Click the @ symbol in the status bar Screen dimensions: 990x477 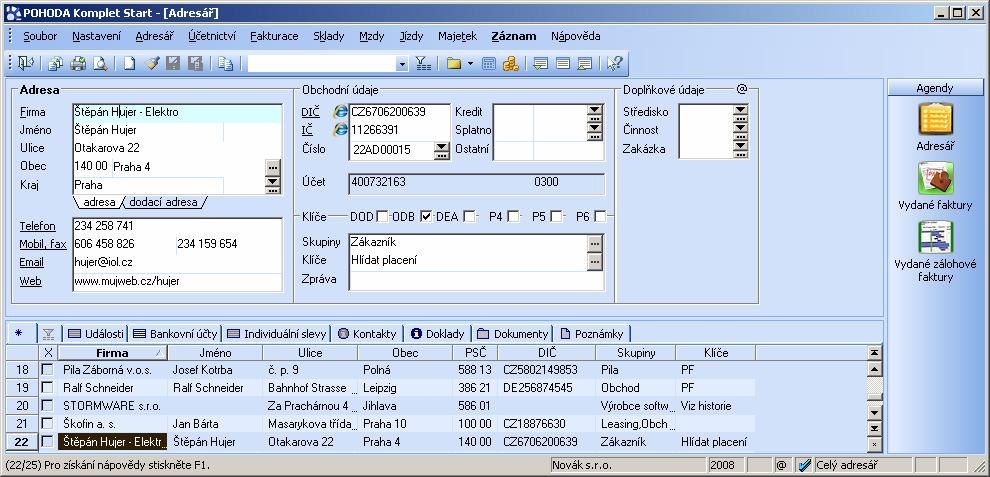pos(781,465)
